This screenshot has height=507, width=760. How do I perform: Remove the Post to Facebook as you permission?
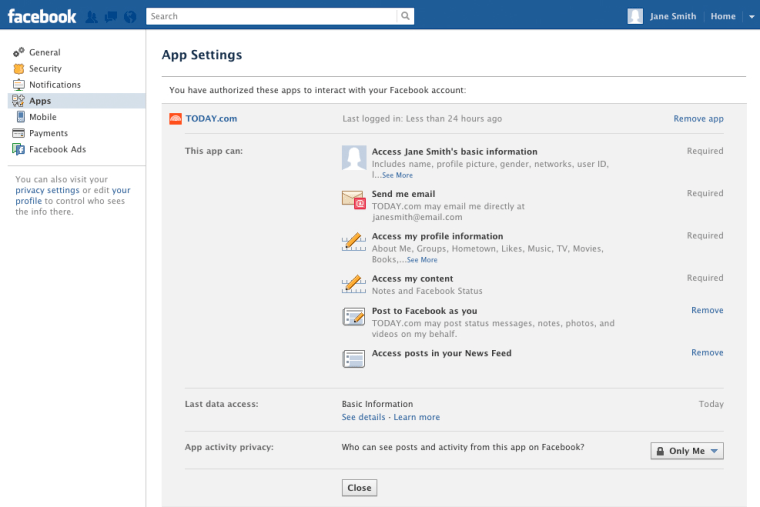point(707,310)
